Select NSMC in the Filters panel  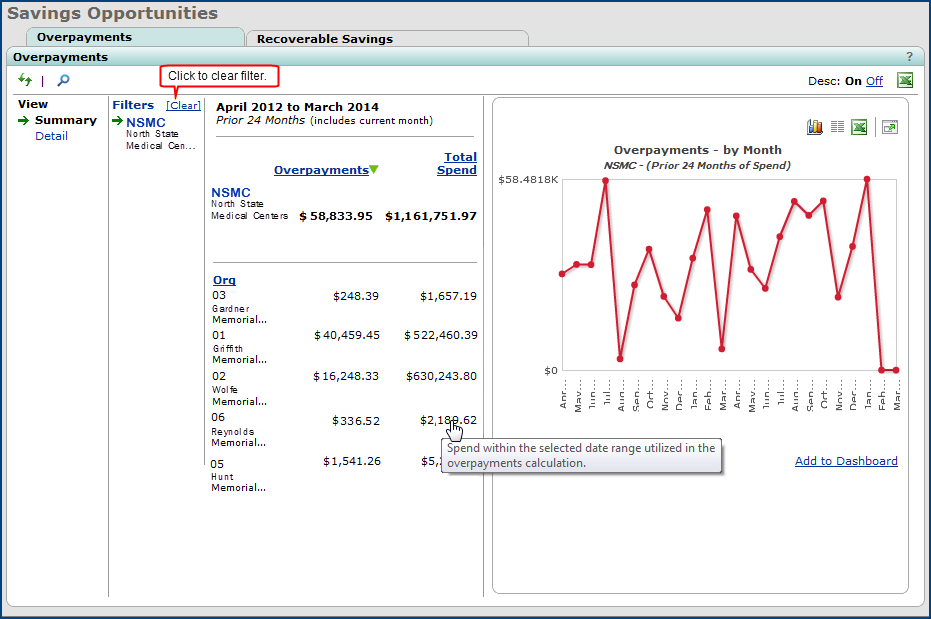[145, 122]
